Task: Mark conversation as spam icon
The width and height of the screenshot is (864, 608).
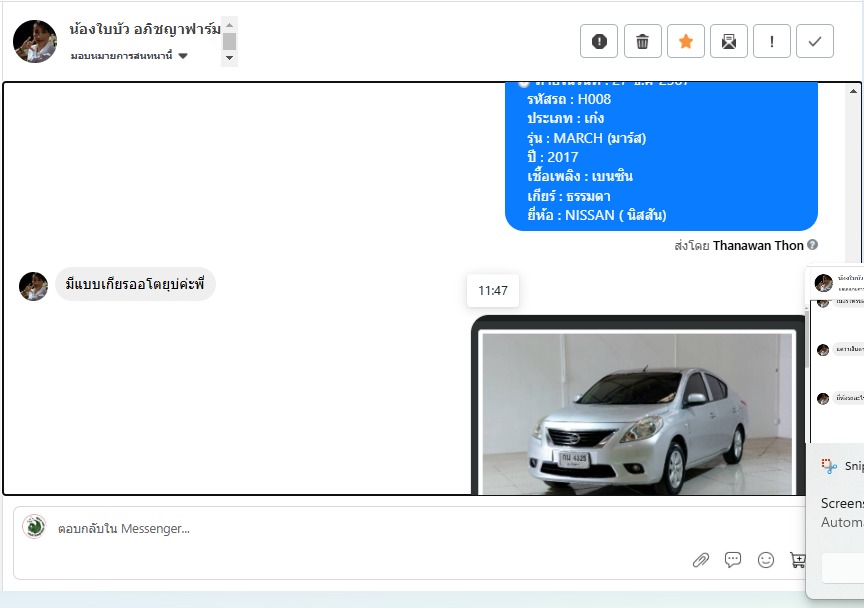Action: pos(599,41)
